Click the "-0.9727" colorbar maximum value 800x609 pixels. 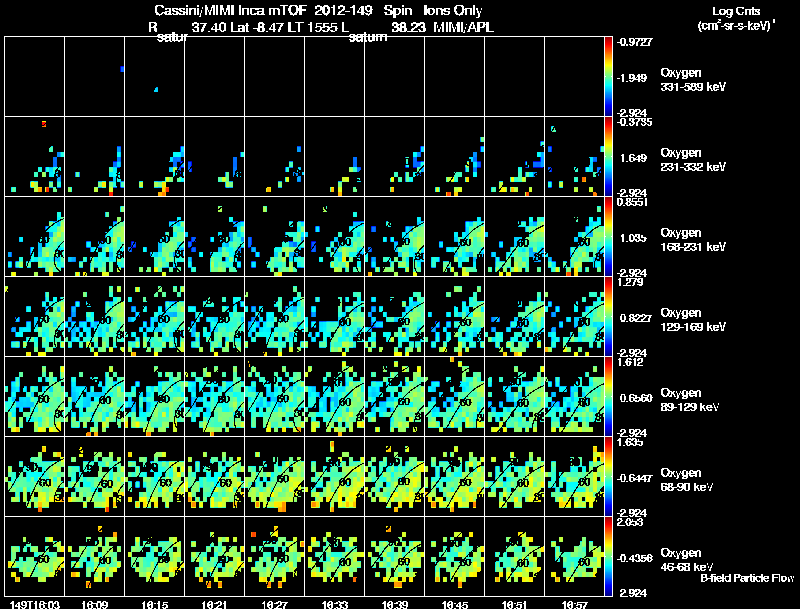634,42
